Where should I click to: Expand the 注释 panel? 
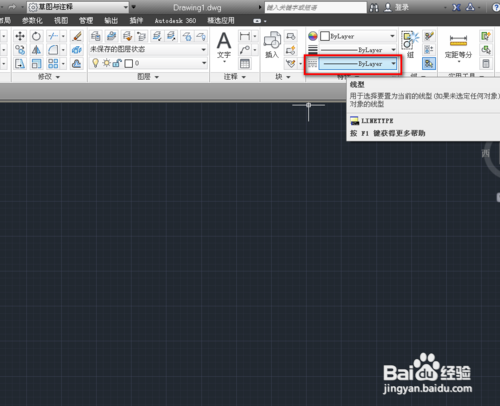(x=234, y=77)
